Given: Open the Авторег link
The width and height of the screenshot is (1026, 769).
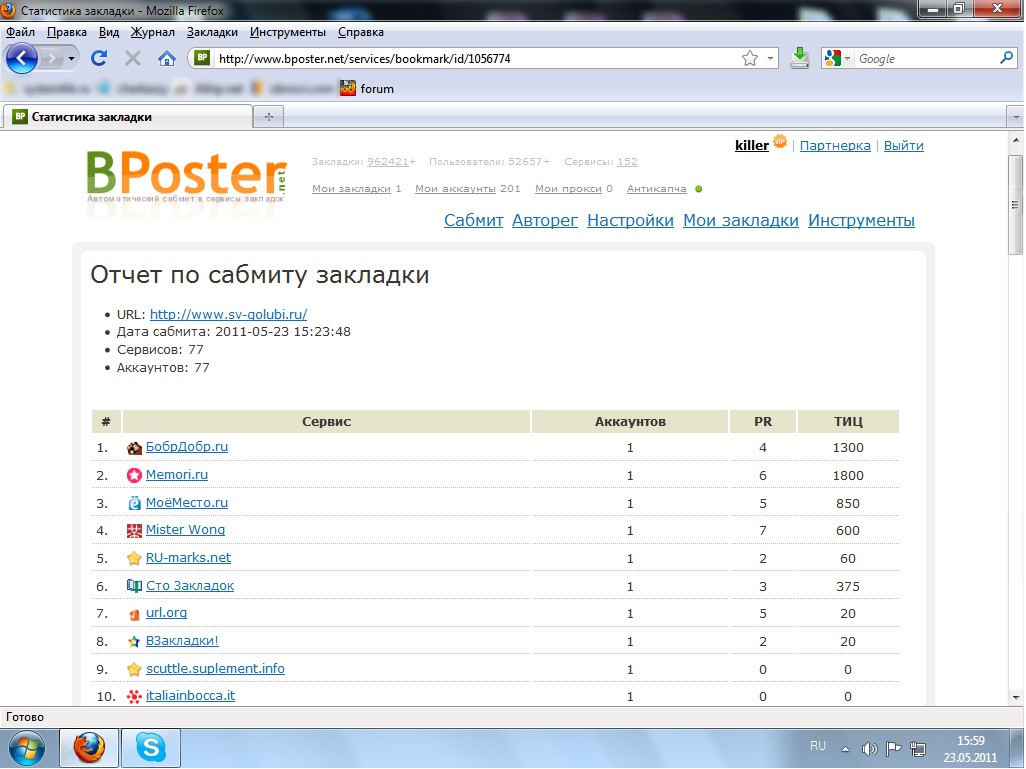Looking at the screenshot, I should (x=545, y=221).
